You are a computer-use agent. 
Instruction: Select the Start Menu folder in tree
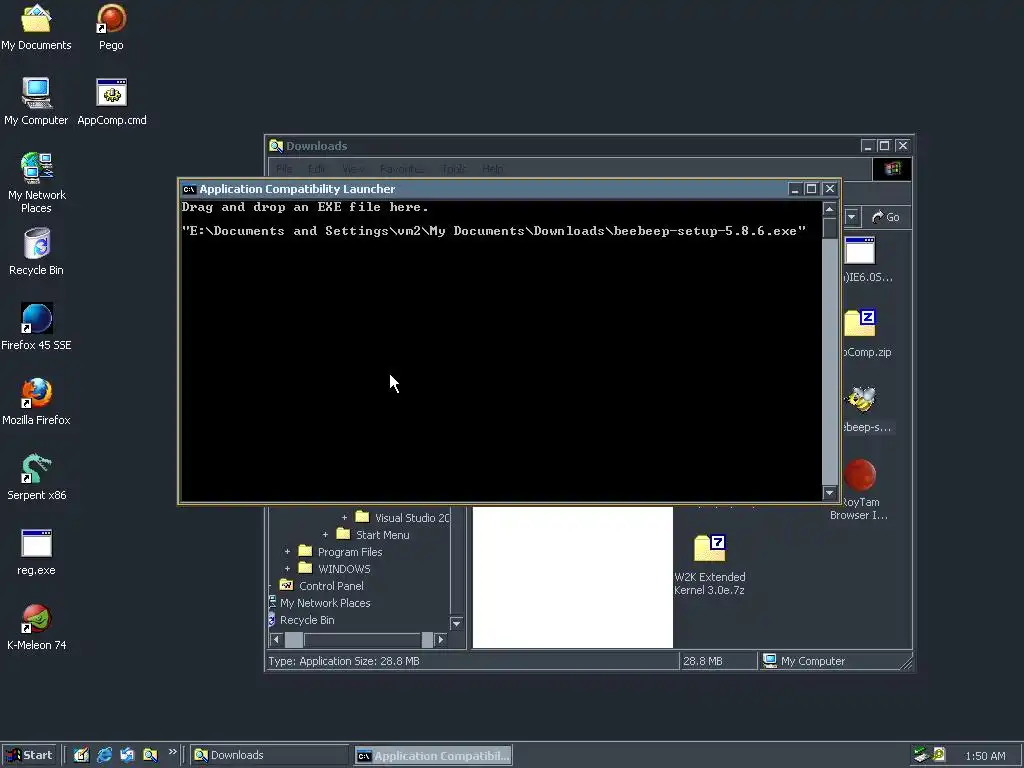(x=382, y=535)
